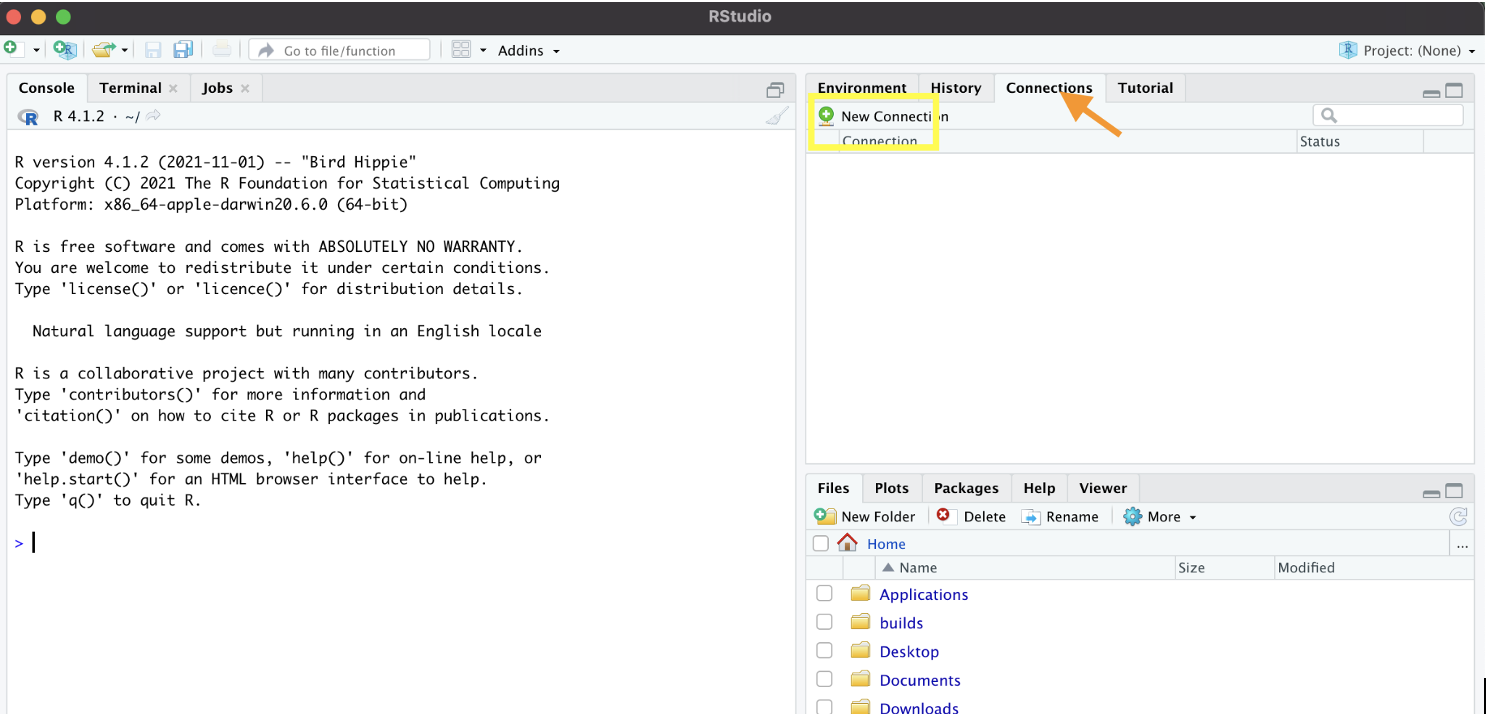
Task: Toggle the select-all files checkbox
Action: tap(821, 544)
